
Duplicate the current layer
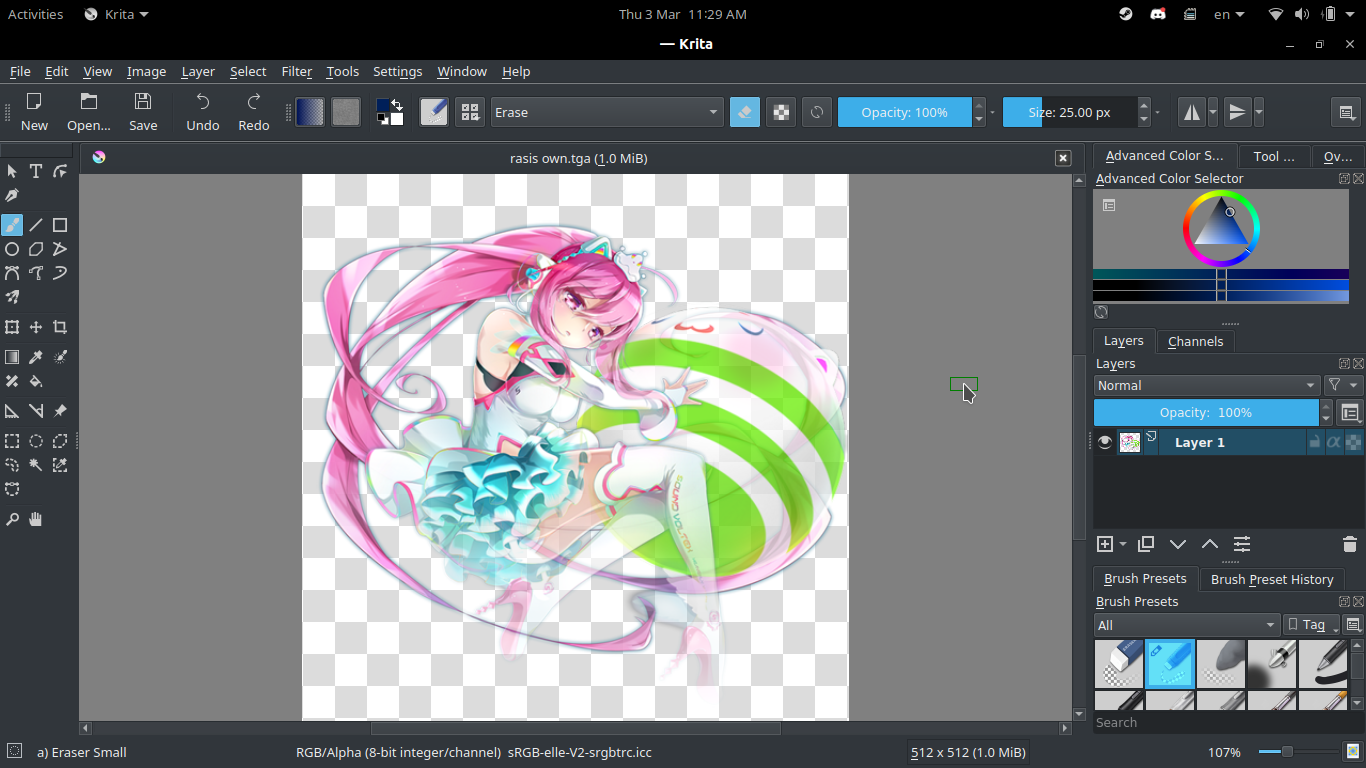pos(1146,544)
